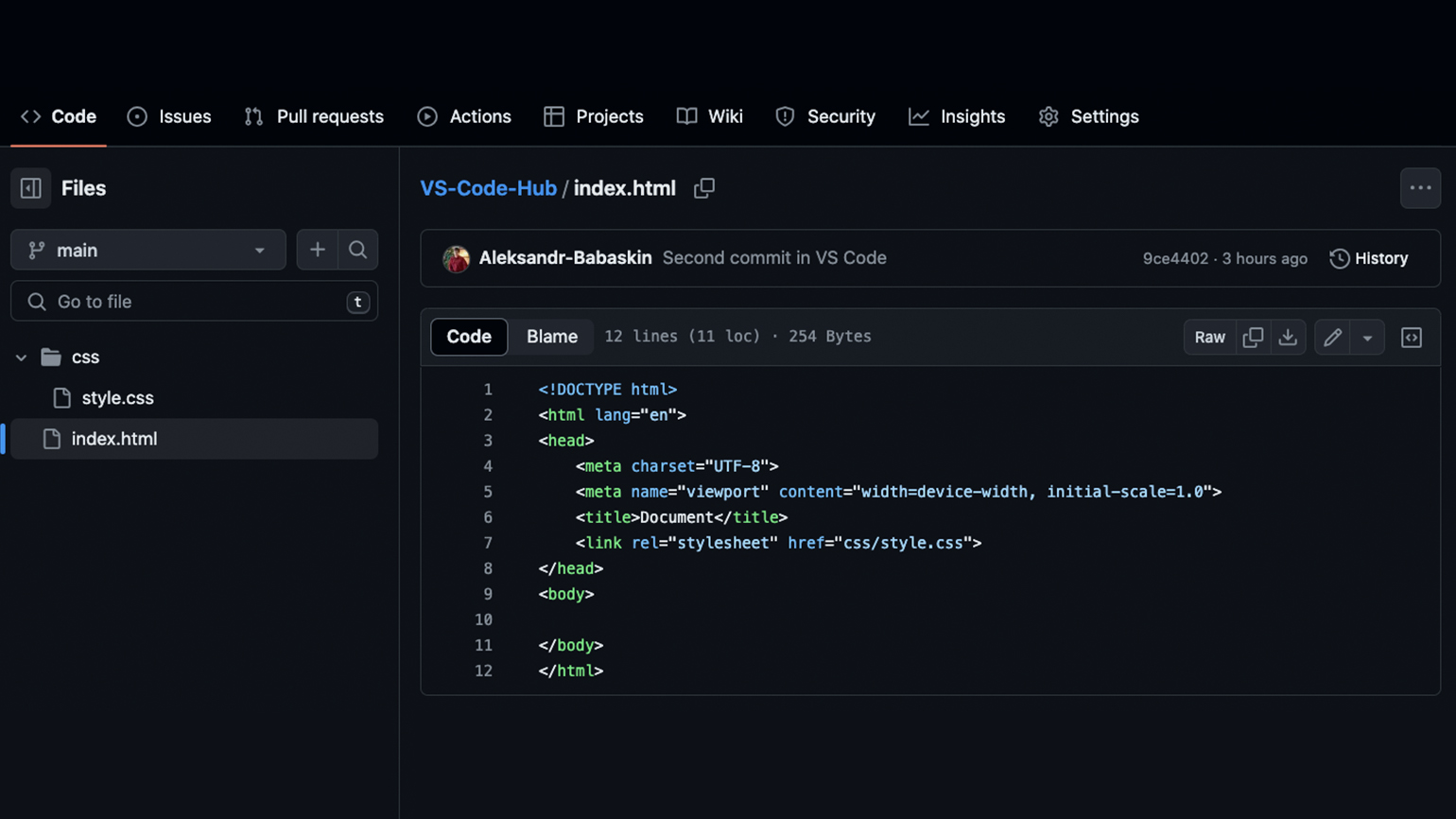Viewport: 1456px width, 819px height.
Task: Open 'Second commit in VS Code' commit message
Action: pos(774,257)
